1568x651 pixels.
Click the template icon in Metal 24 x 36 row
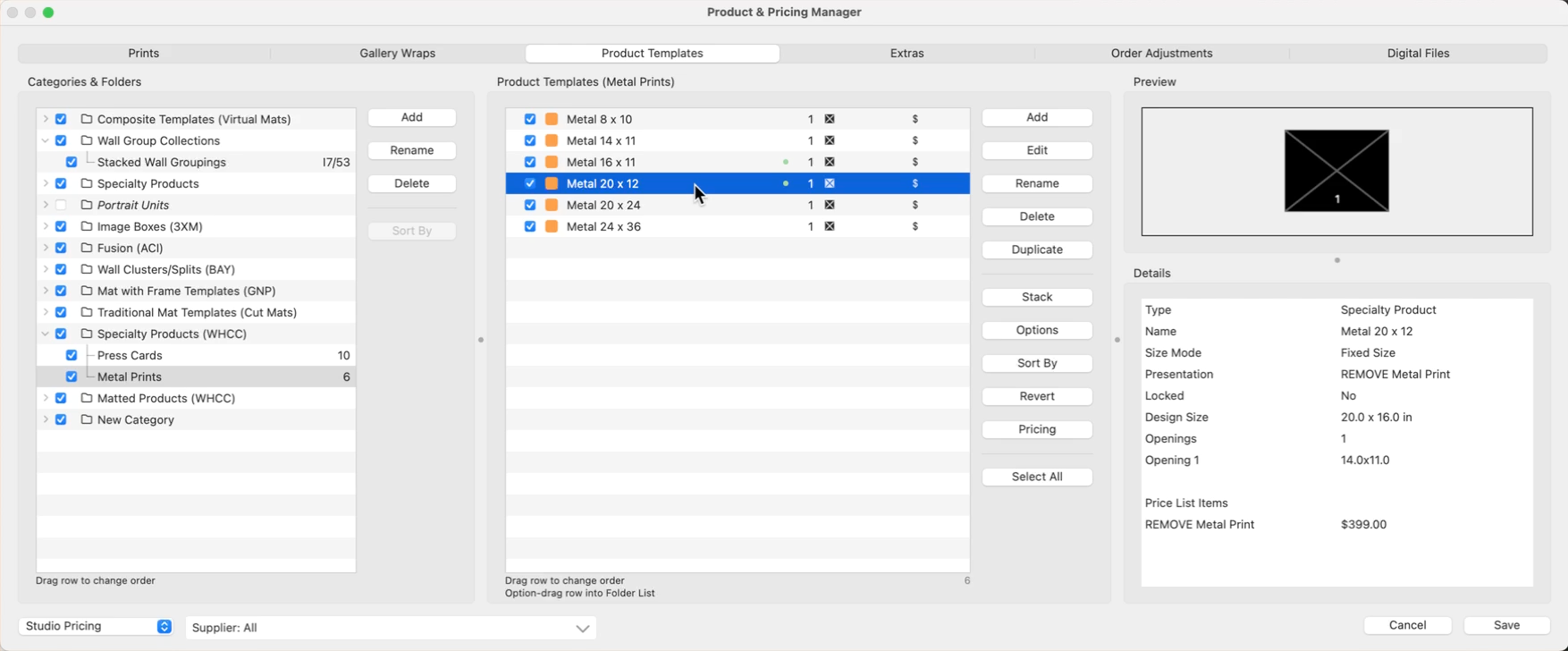[830, 226]
